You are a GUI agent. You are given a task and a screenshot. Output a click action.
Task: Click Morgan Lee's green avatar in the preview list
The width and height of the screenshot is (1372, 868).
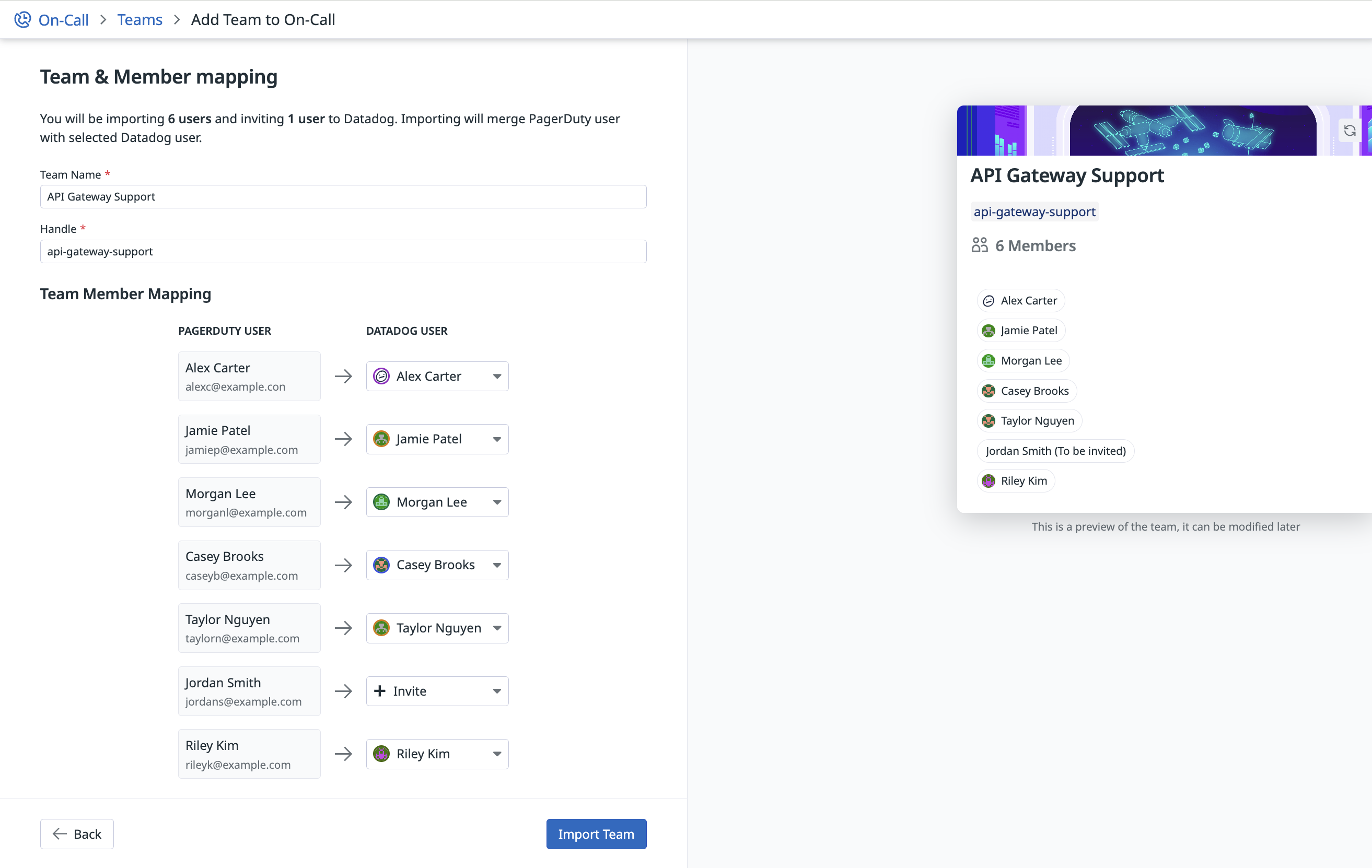(x=989, y=360)
